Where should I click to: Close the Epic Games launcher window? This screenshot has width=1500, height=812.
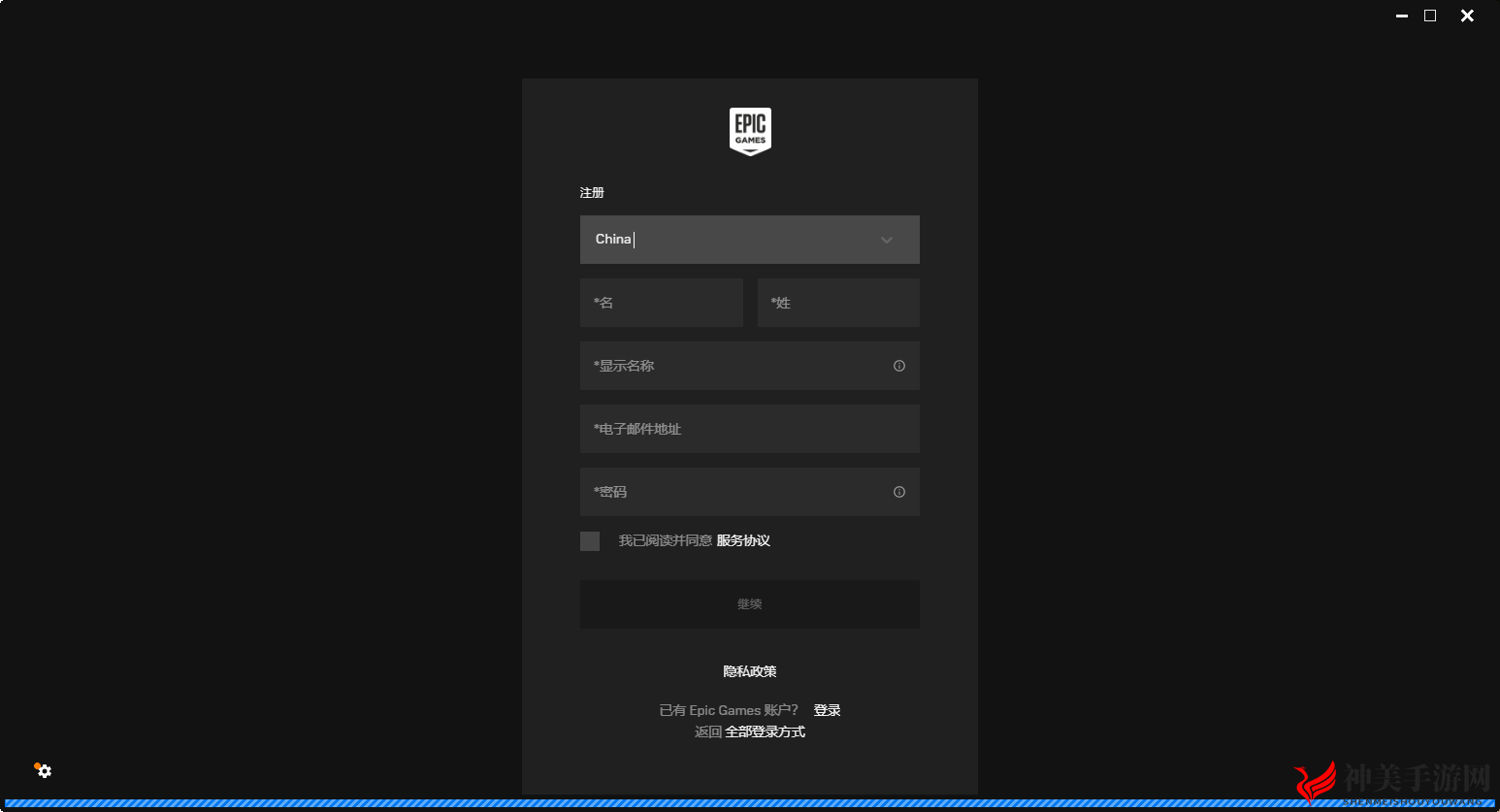pos(1467,16)
